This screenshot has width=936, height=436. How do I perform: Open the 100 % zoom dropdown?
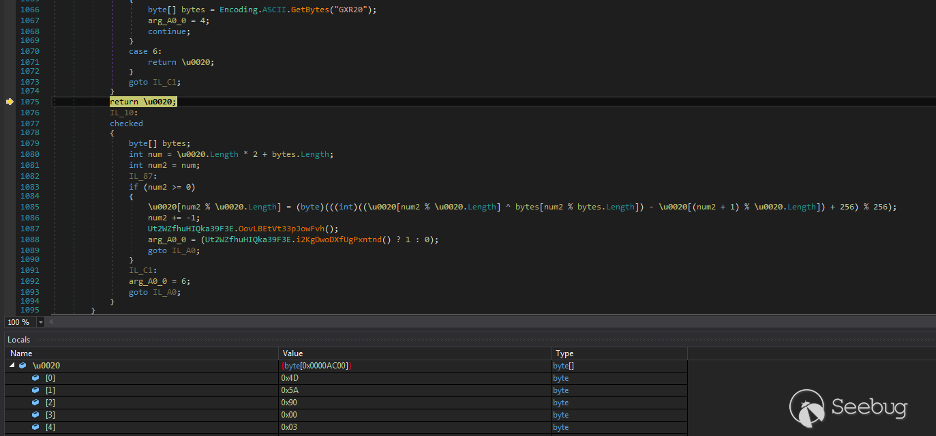click(x=41, y=322)
